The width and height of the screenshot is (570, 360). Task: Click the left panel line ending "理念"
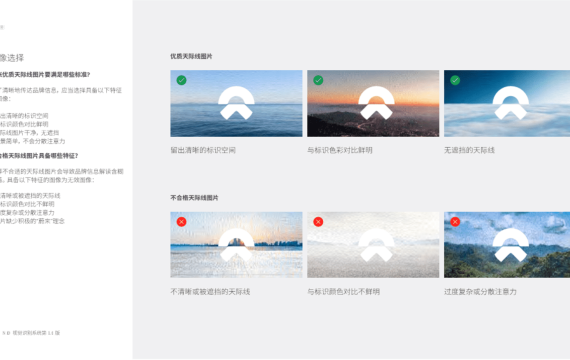32,221
